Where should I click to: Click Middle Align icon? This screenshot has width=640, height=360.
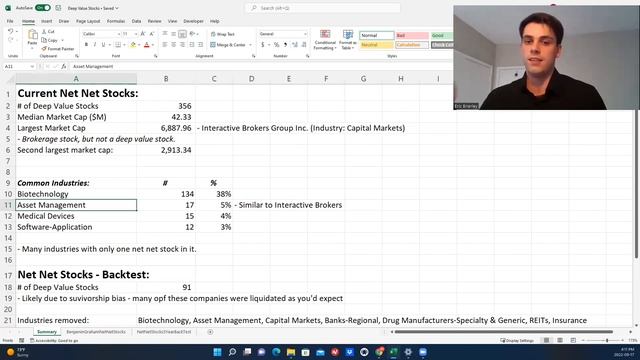173,34
